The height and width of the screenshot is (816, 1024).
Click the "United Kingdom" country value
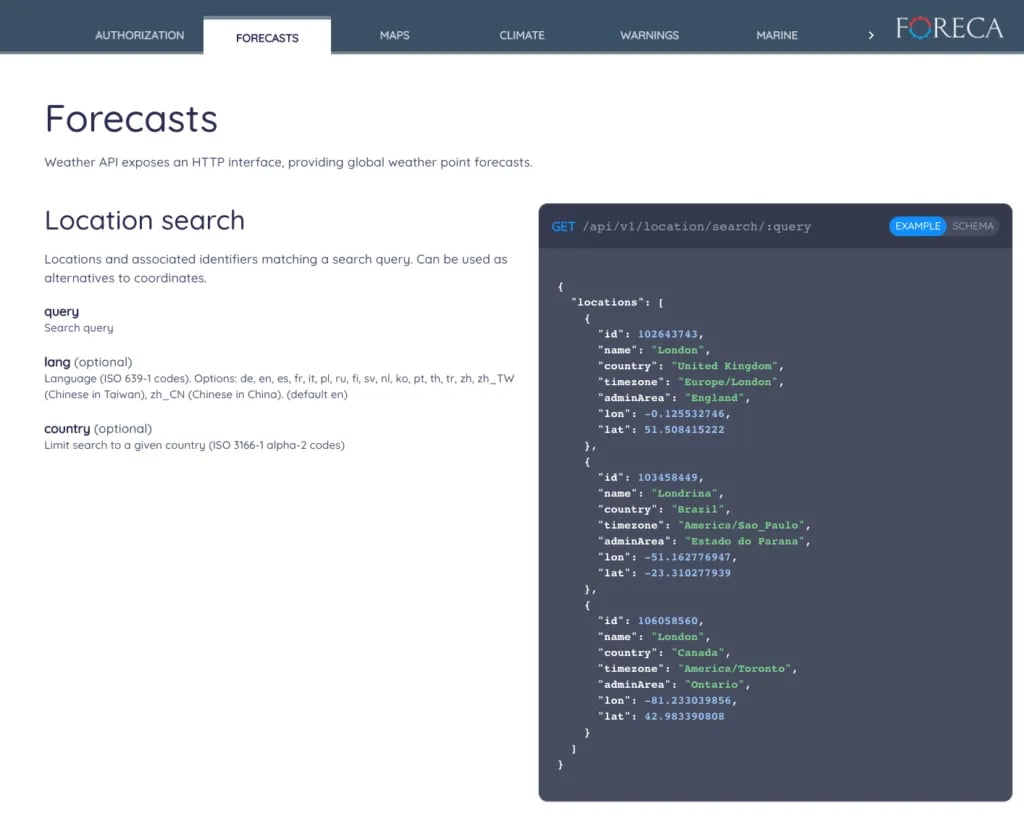click(x=724, y=366)
